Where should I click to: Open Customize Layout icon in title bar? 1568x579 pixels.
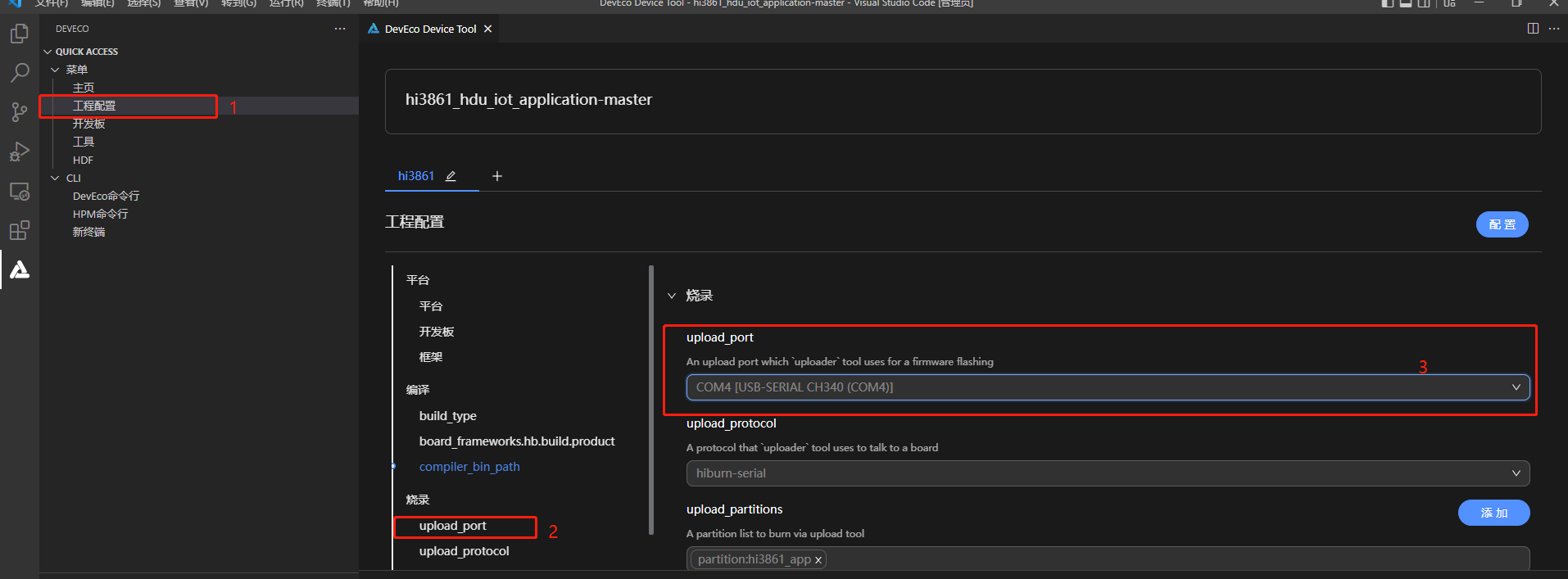(x=1450, y=3)
